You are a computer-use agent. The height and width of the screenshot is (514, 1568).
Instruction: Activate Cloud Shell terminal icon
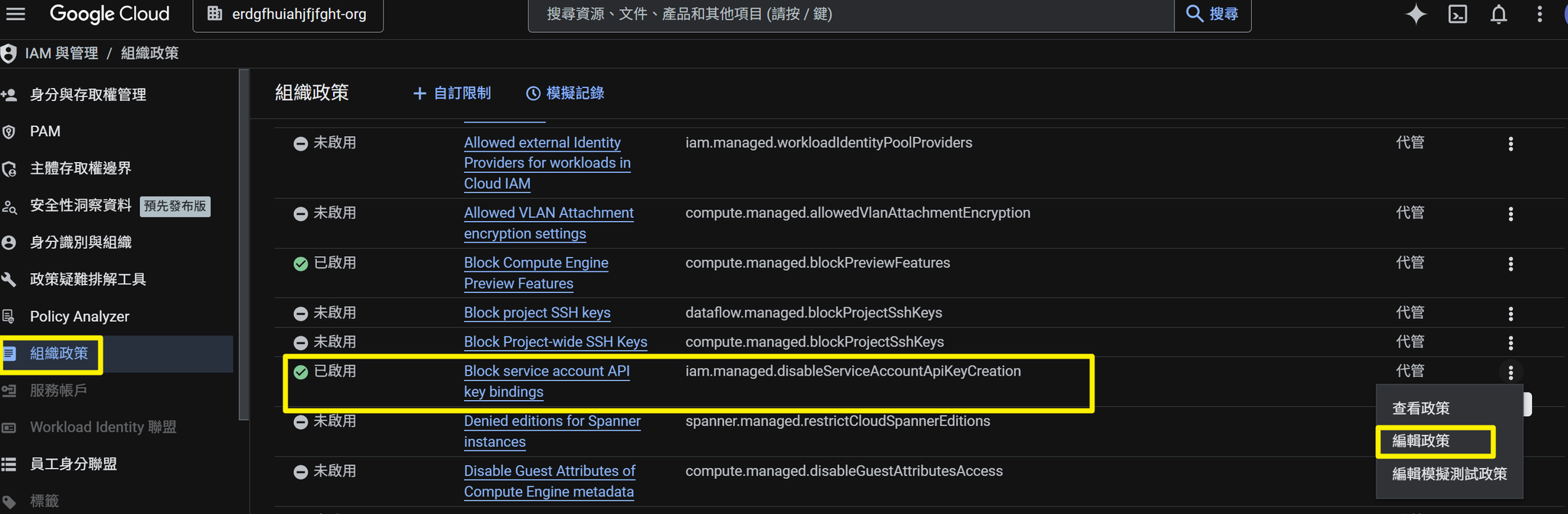pos(1458,14)
